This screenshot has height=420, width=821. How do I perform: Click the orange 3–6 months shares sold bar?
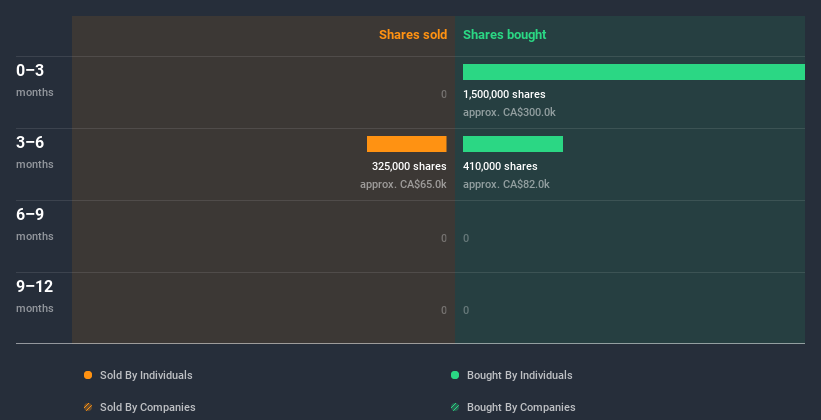407,144
